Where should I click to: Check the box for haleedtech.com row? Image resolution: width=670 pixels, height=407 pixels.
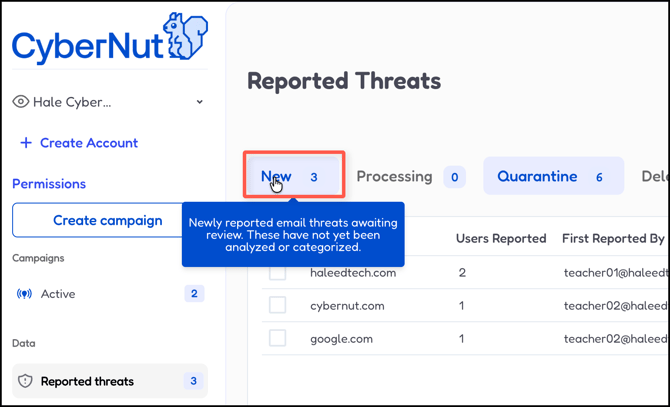pos(277,272)
